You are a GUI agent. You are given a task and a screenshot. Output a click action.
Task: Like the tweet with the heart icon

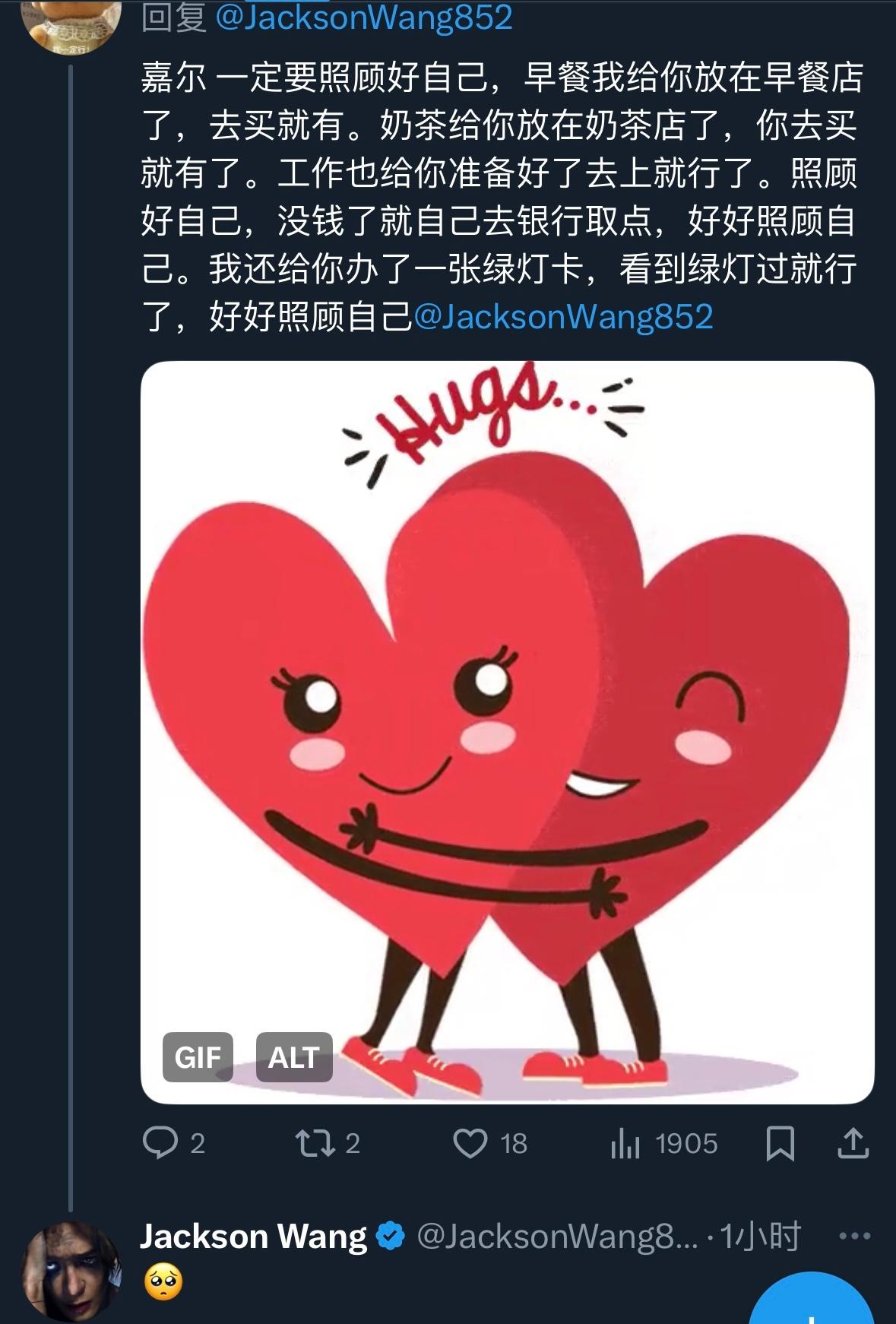pos(470,1142)
